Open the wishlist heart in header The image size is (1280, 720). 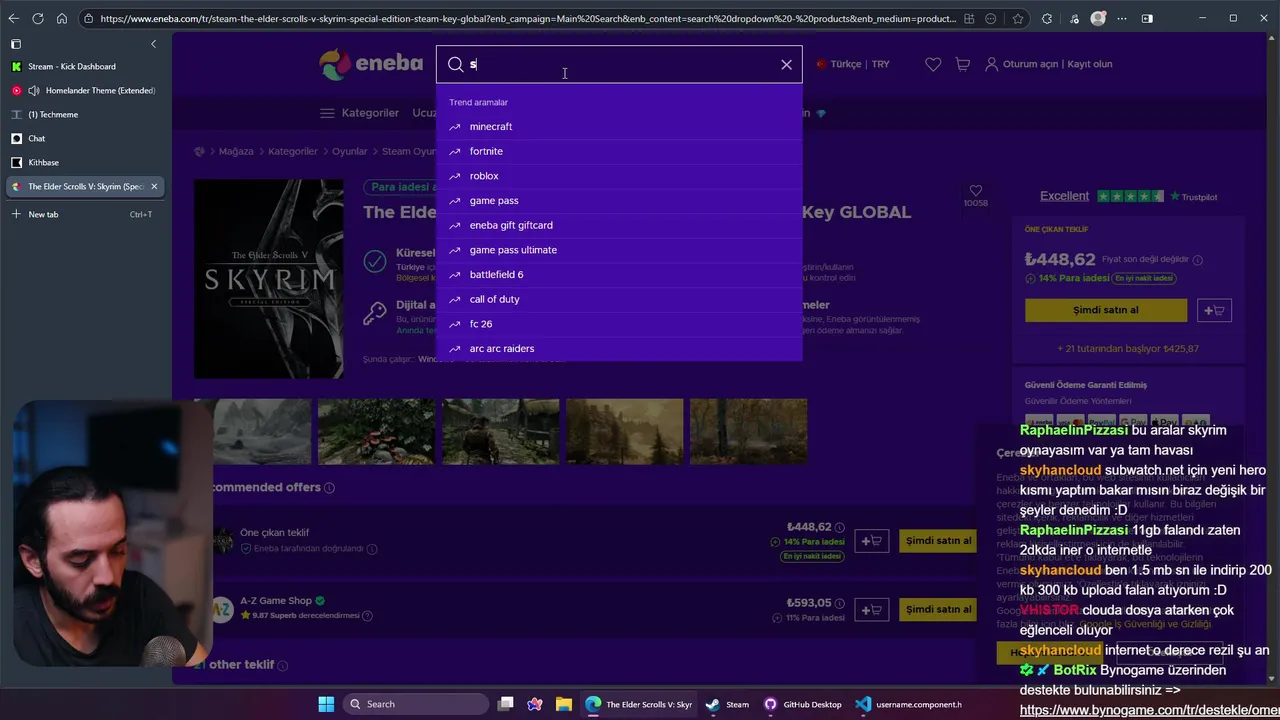tap(933, 64)
